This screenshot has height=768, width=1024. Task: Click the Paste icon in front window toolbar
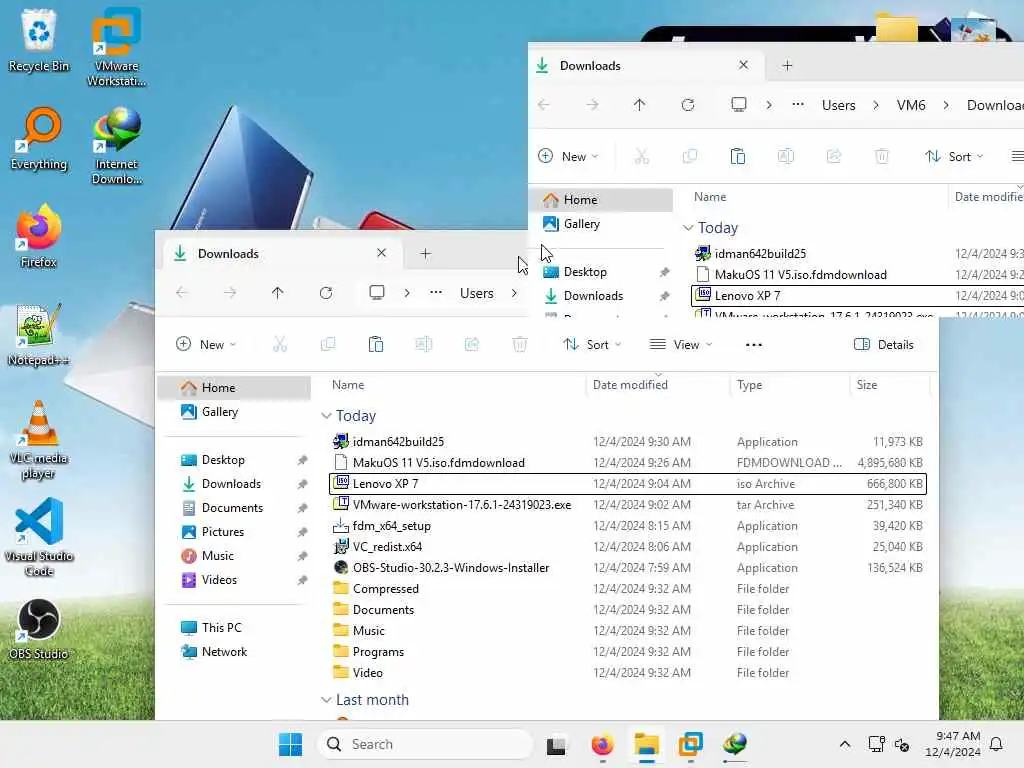tap(376, 344)
